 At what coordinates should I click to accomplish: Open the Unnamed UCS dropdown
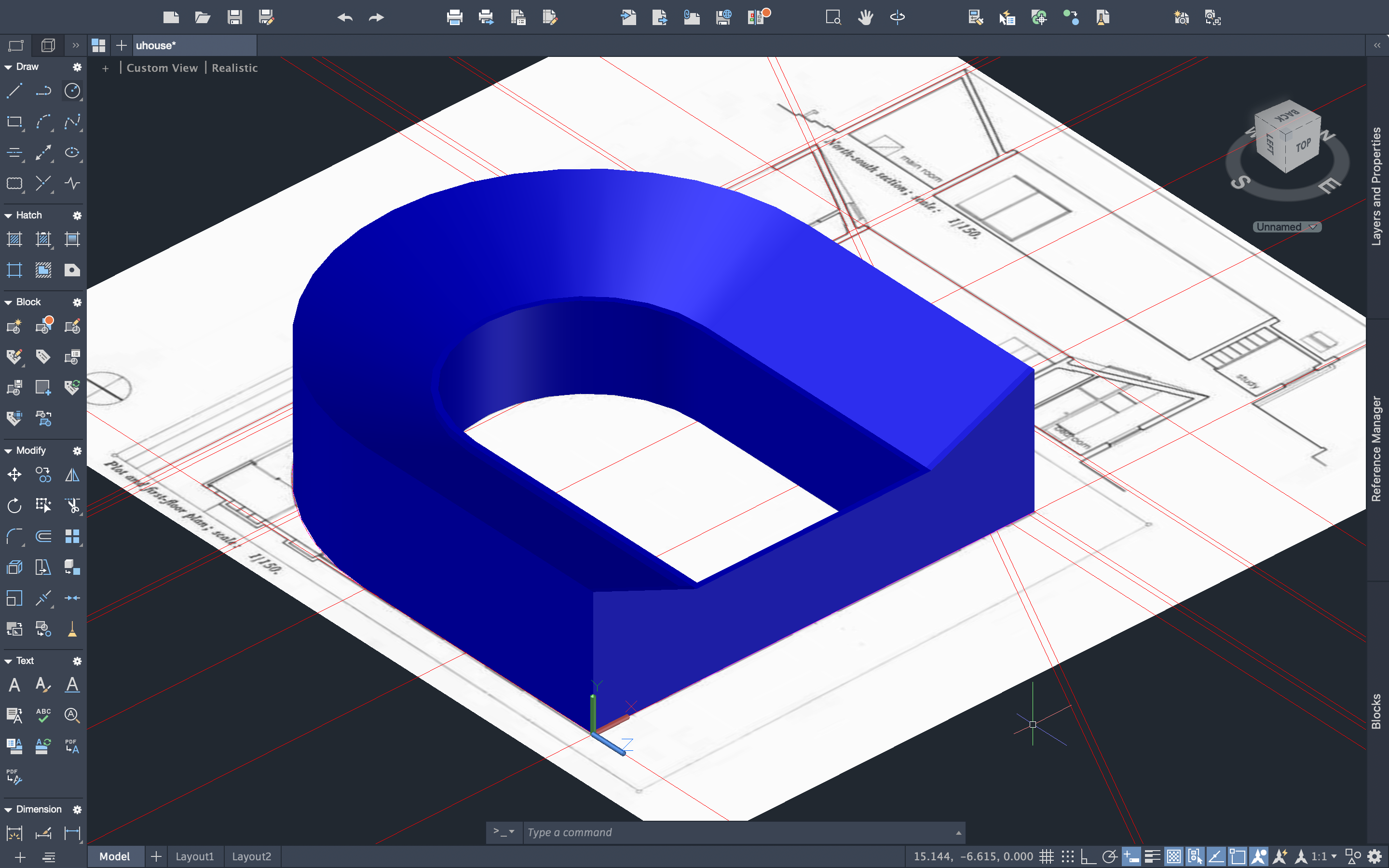[x=1287, y=227]
